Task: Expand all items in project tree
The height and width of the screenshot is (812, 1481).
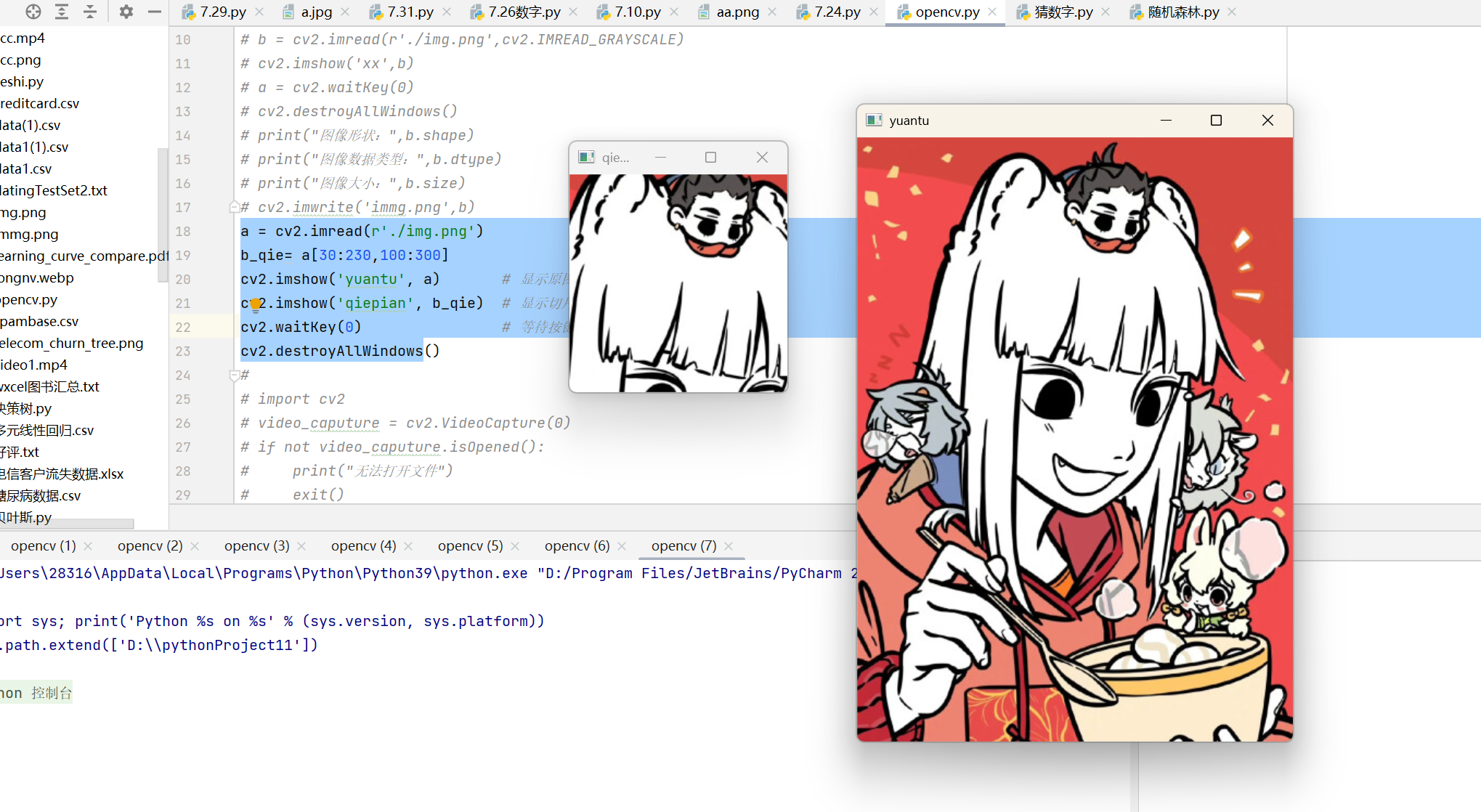Action: pyautogui.click(x=62, y=12)
